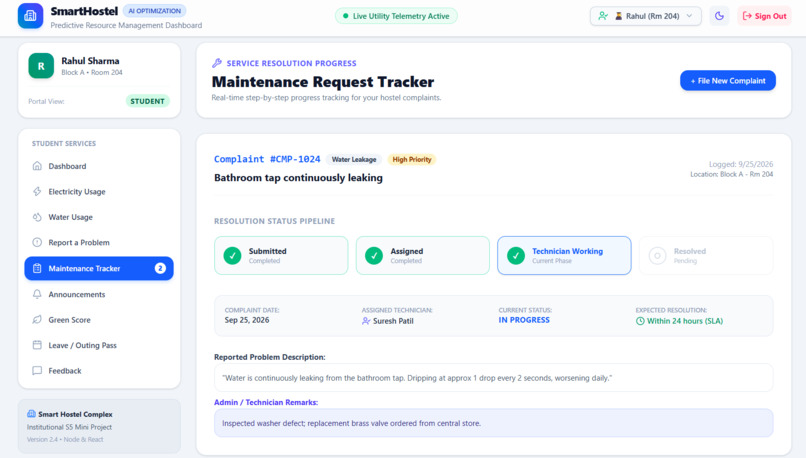Viewport: 806px width, 458px height.
Task: Click the Bathroom tap continuously leaking title
Action: point(298,178)
